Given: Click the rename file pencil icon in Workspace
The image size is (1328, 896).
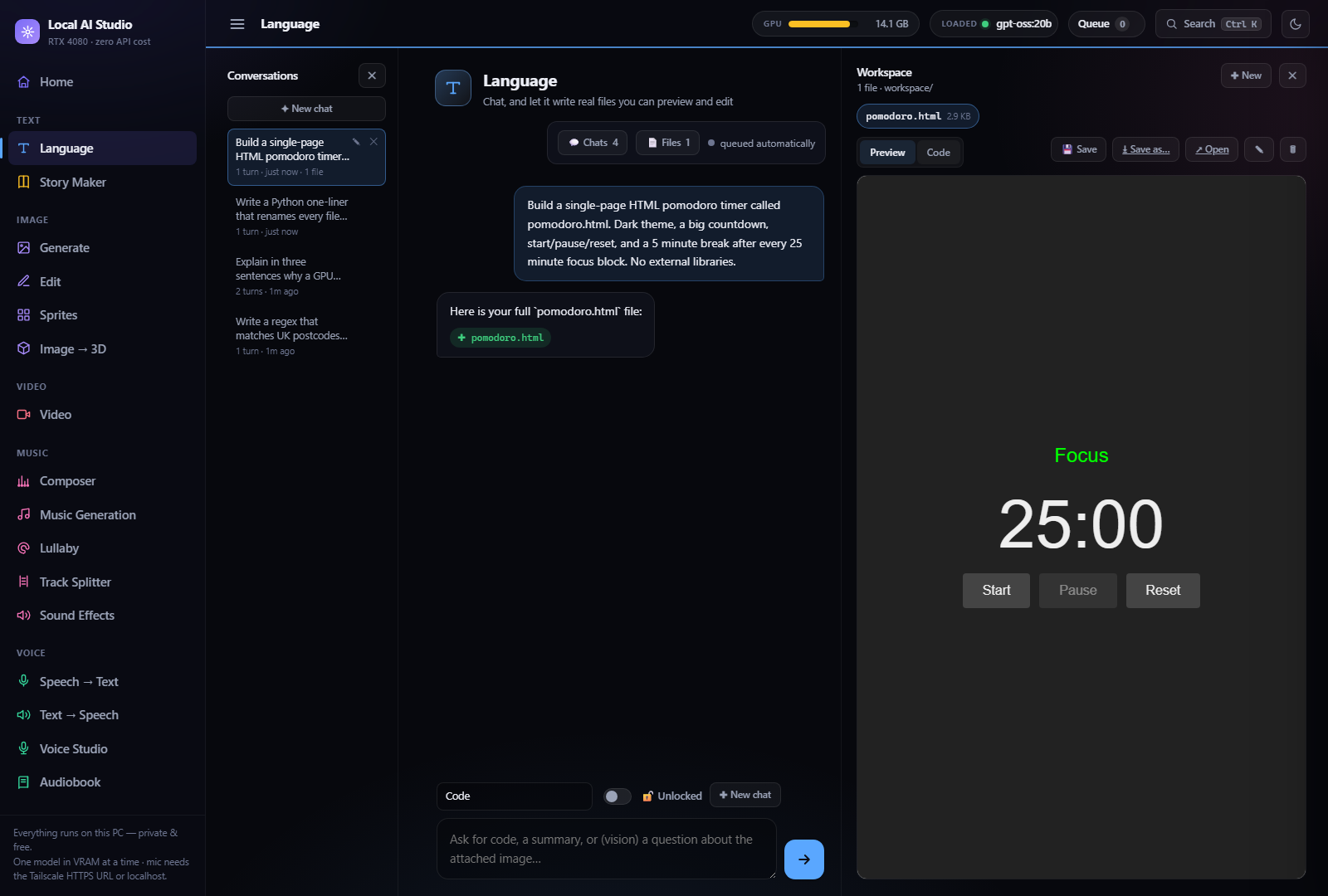Looking at the screenshot, I should 1259,149.
